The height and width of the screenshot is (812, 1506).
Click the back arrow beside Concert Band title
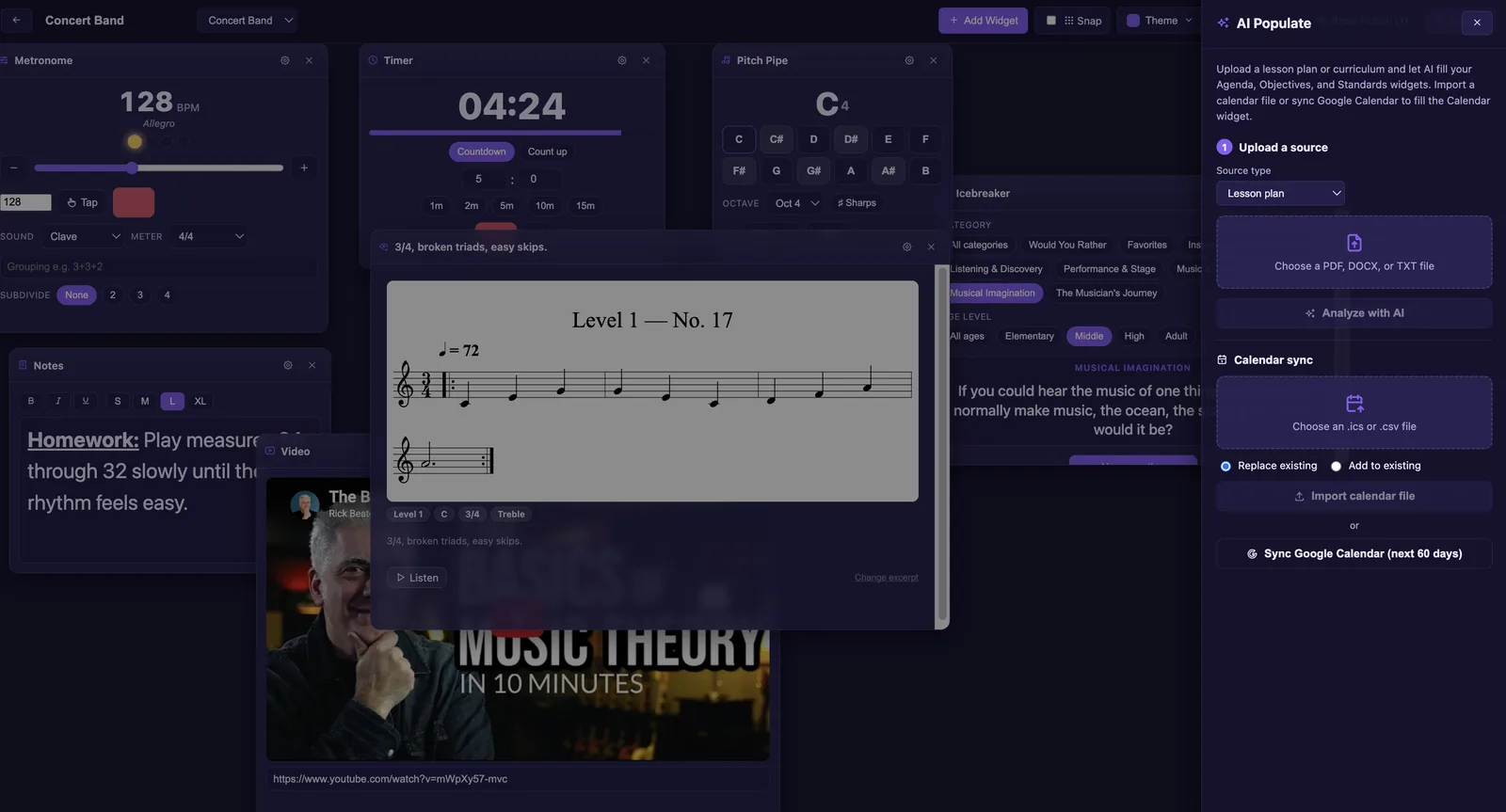coord(16,20)
